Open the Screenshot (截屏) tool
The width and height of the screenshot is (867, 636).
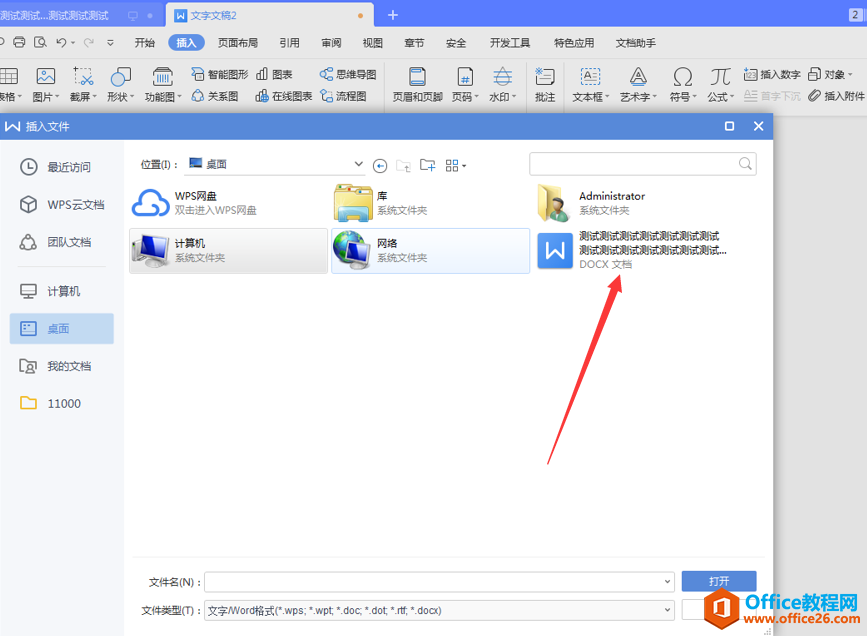tap(83, 85)
